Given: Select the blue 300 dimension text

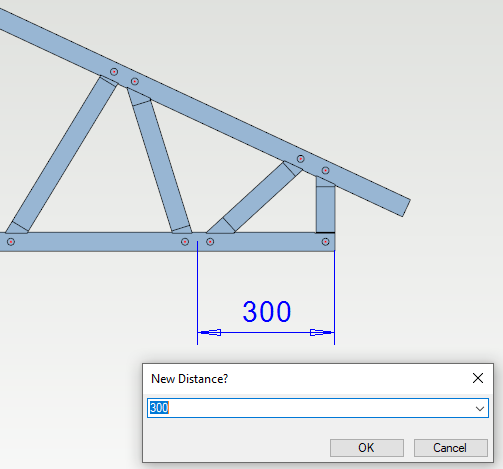Looking at the screenshot, I should pos(267,312).
